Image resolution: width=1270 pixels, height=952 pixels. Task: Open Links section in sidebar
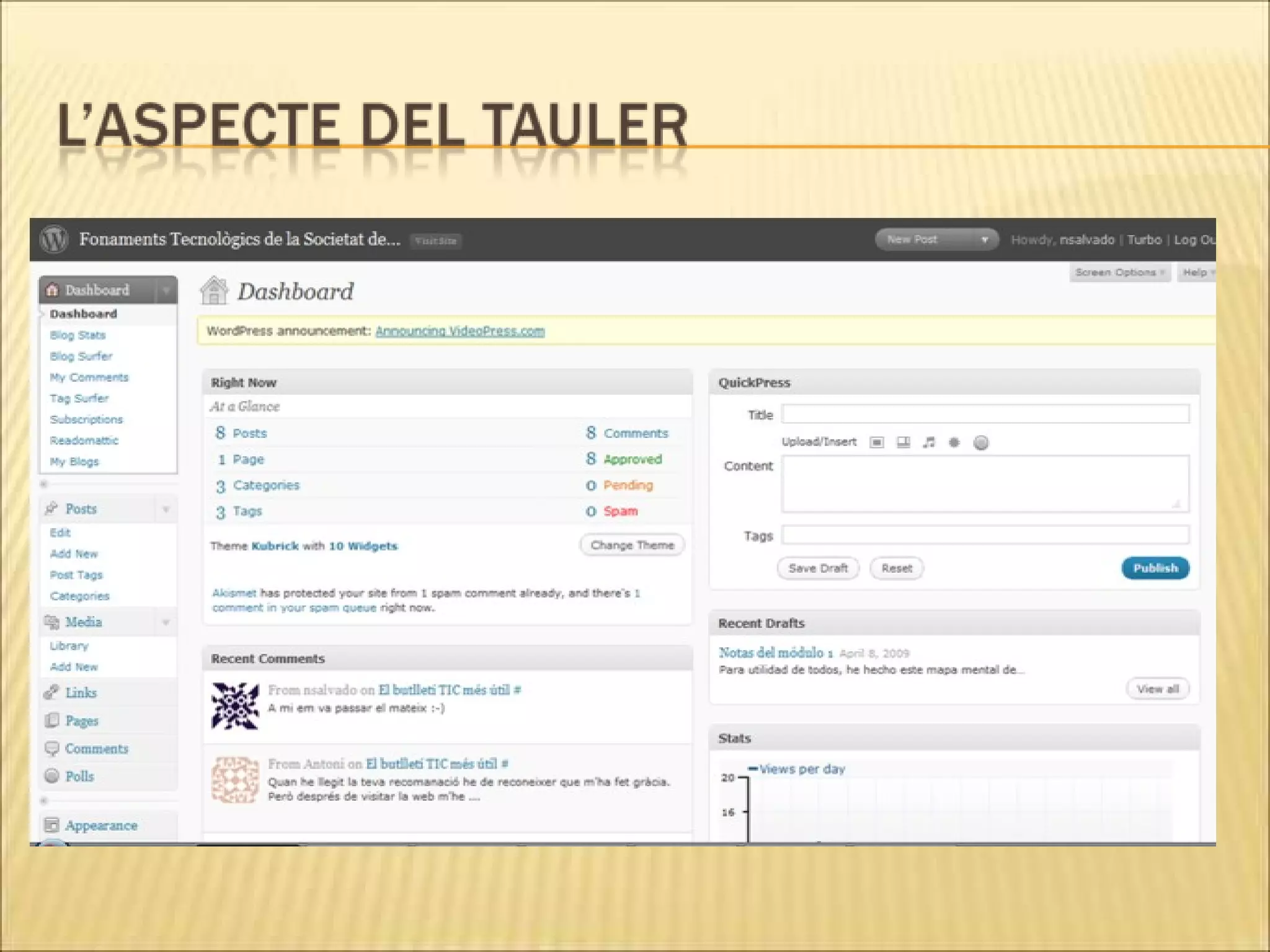[x=81, y=692]
